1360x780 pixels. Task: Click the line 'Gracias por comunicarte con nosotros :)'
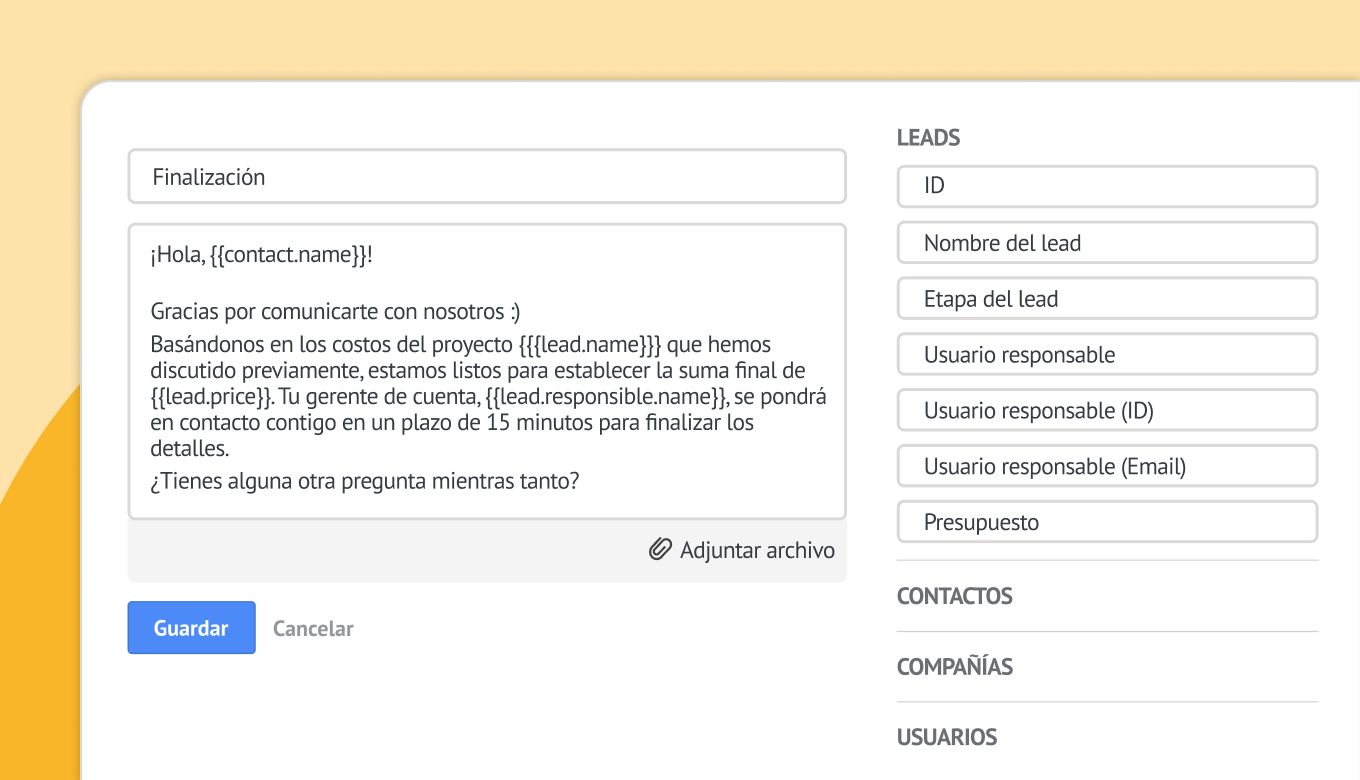pyautogui.click(x=335, y=311)
